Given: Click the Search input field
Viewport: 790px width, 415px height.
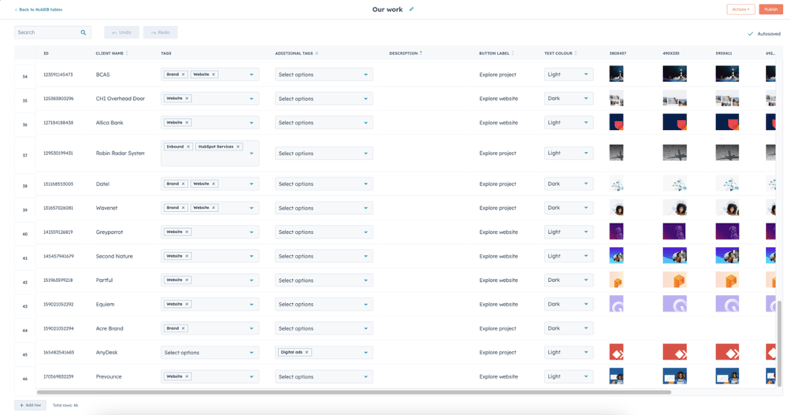Looking at the screenshot, I should 45,33.
